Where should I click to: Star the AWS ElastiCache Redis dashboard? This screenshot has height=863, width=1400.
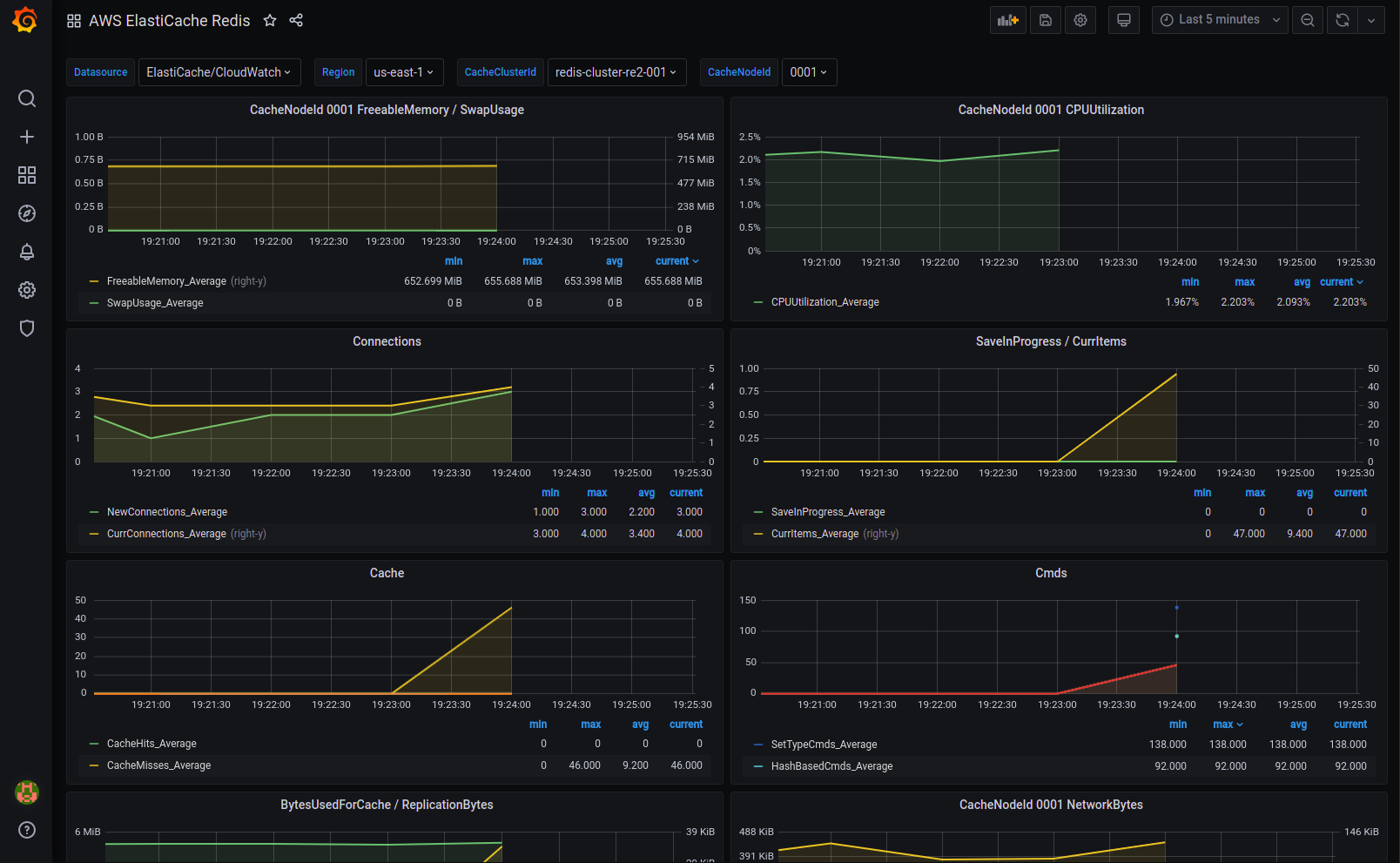click(270, 20)
